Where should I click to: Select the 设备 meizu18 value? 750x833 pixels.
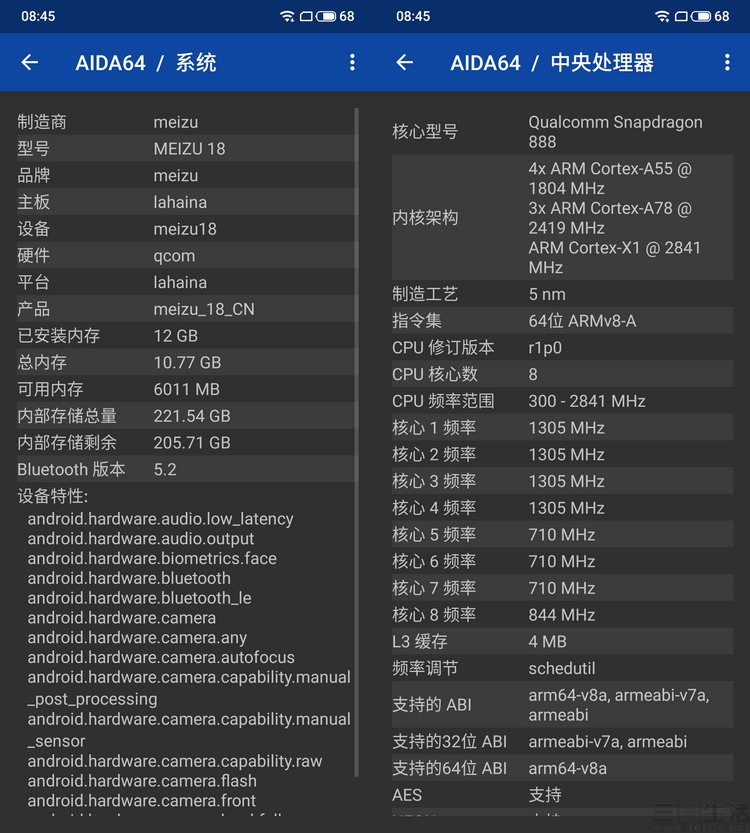click(x=185, y=229)
